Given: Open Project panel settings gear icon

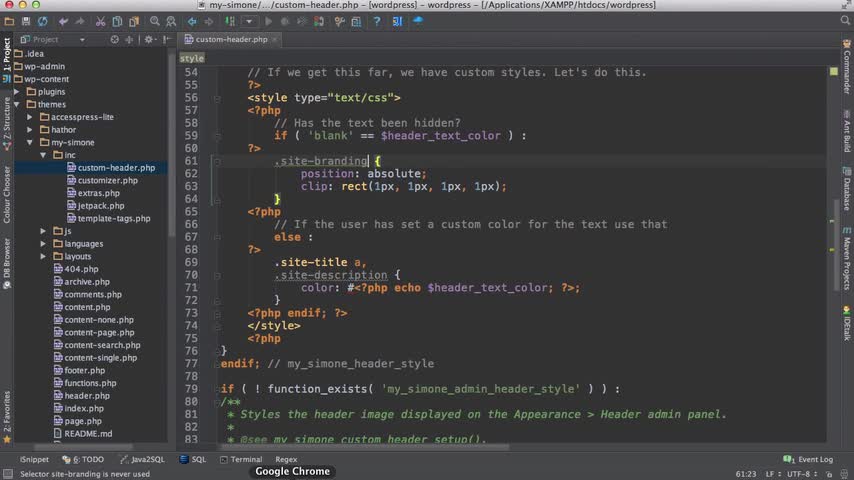Looking at the screenshot, I should pos(149,39).
